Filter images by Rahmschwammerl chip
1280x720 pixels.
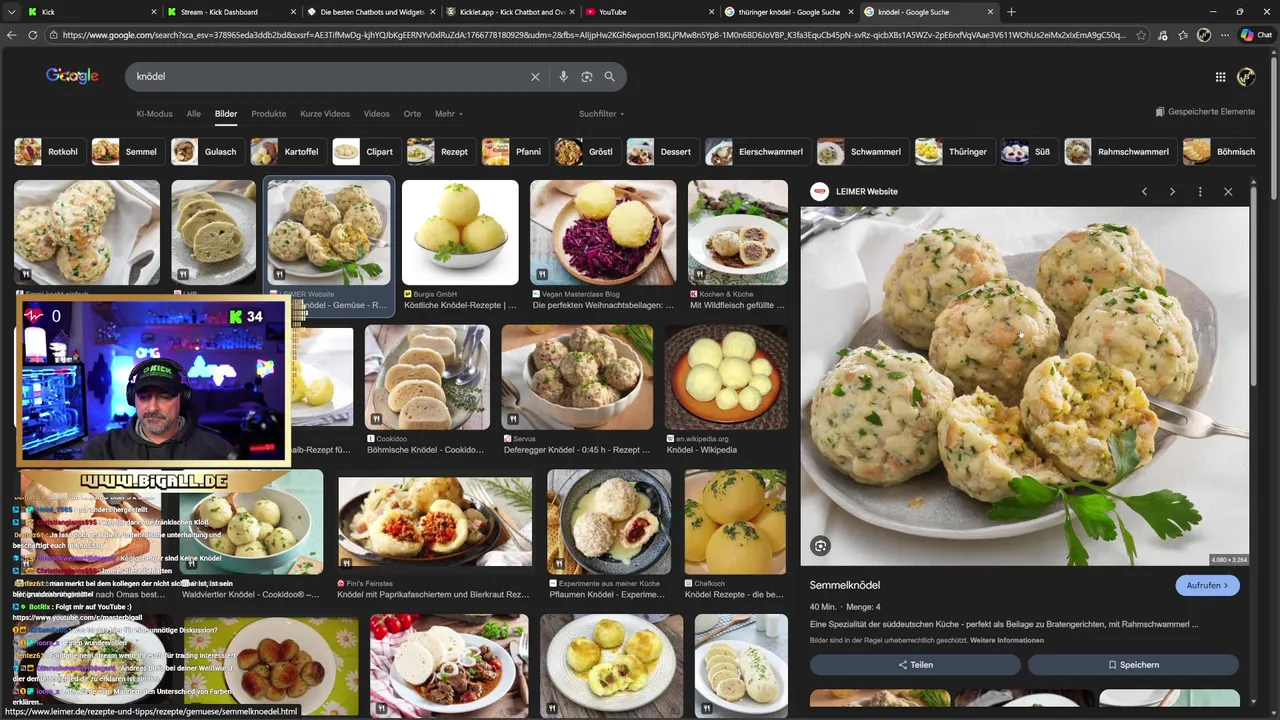[x=1119, y=152]
